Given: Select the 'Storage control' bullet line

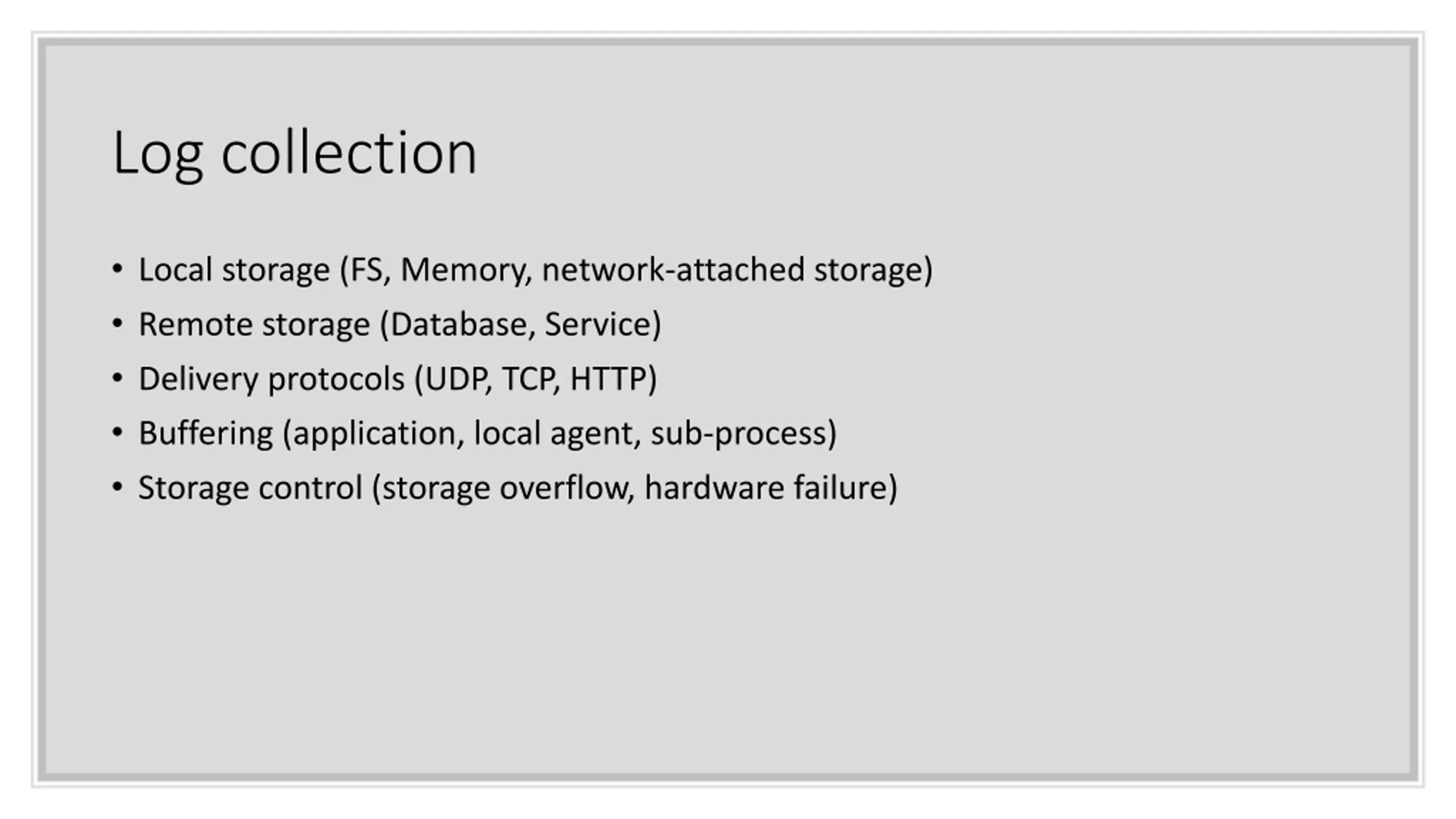Looking at the screenshot, I should (x=518, y=488).
